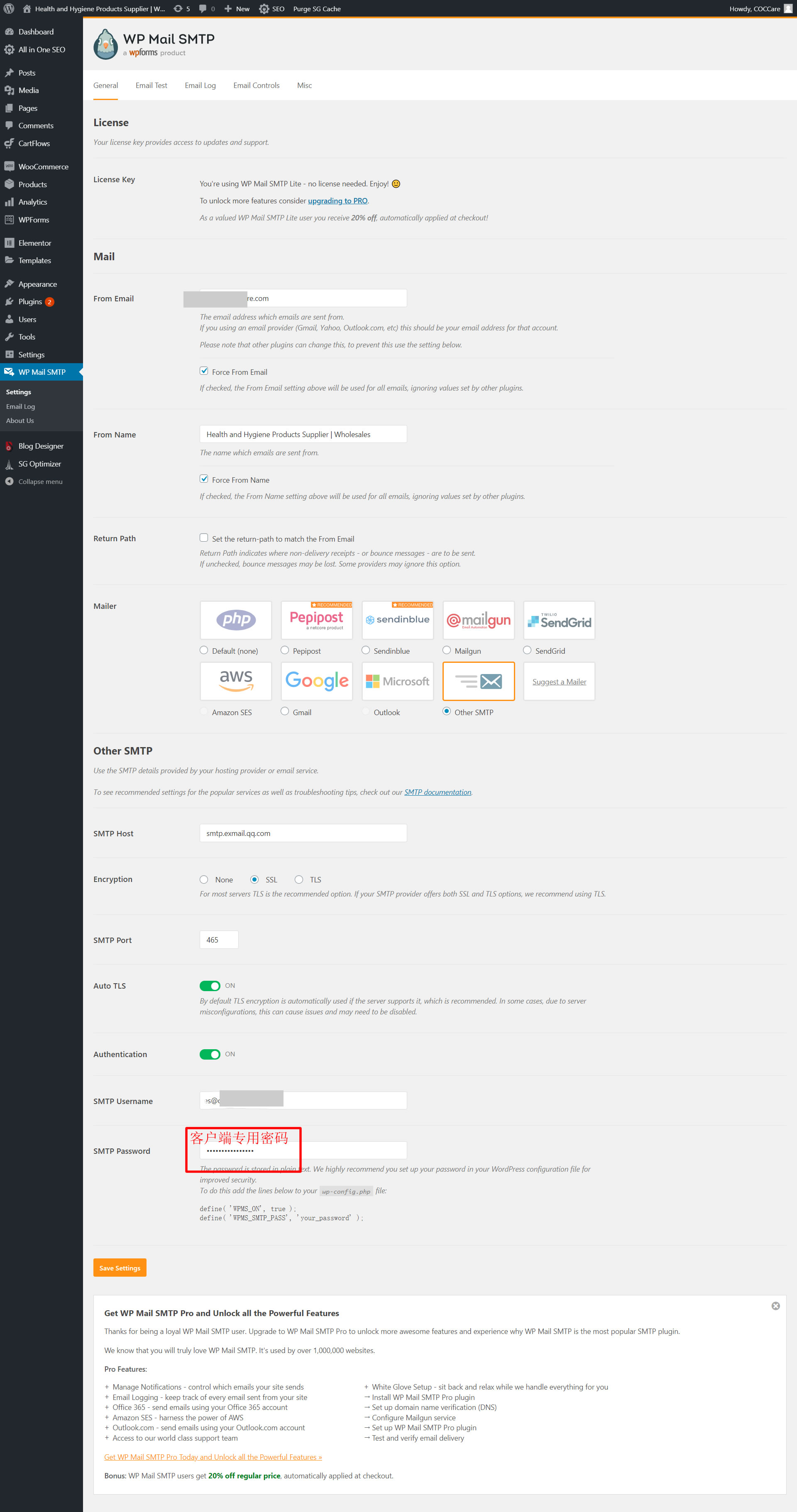This screenshot has height=1512, width=797.
Task: Follow the upgrading to PRO link
Action: pyautogui.click(x=337, y=201)
